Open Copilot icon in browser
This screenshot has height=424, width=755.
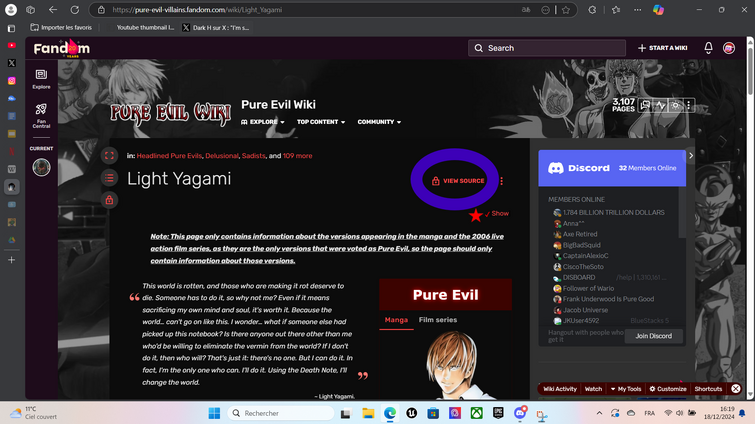658,10
